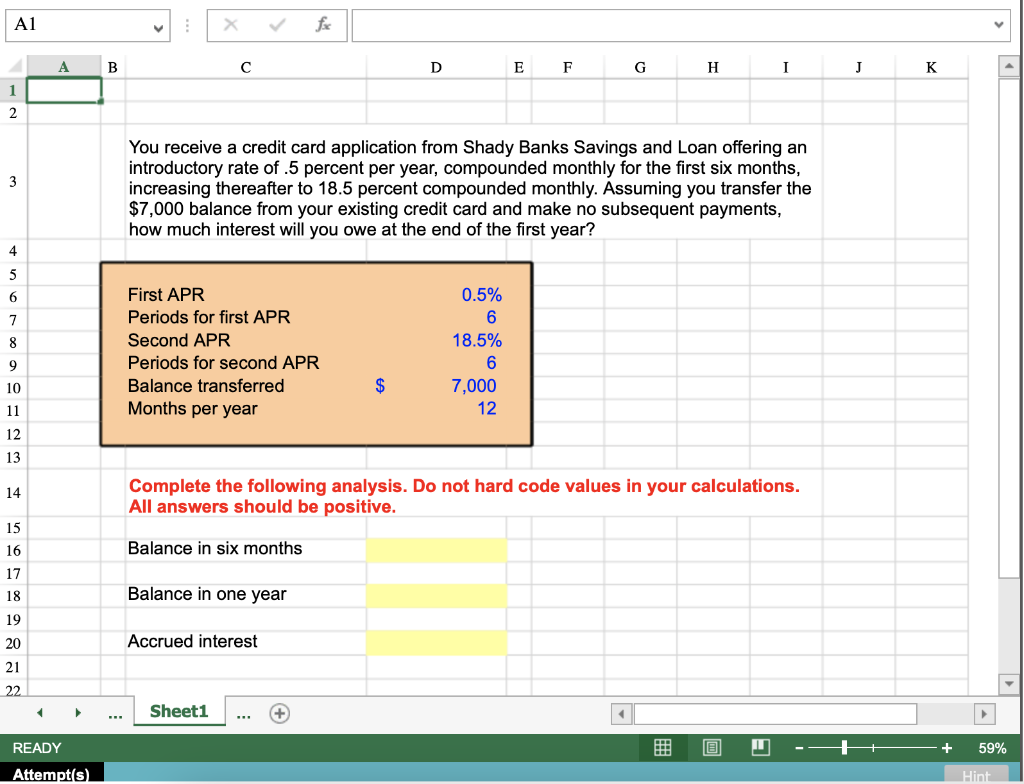
Task: Click the Hint button
Action: click(976, 776)
